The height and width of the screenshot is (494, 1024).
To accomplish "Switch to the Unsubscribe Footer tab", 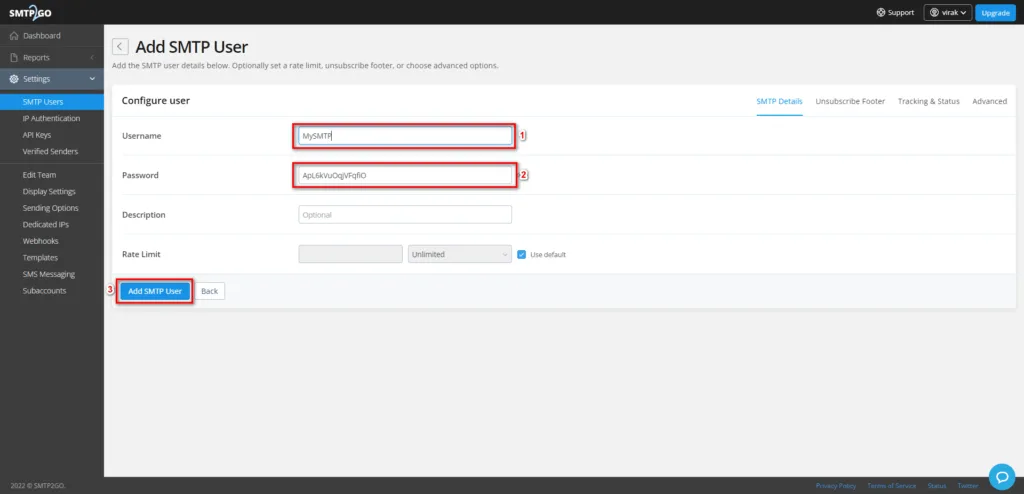I will click(850, 101).
